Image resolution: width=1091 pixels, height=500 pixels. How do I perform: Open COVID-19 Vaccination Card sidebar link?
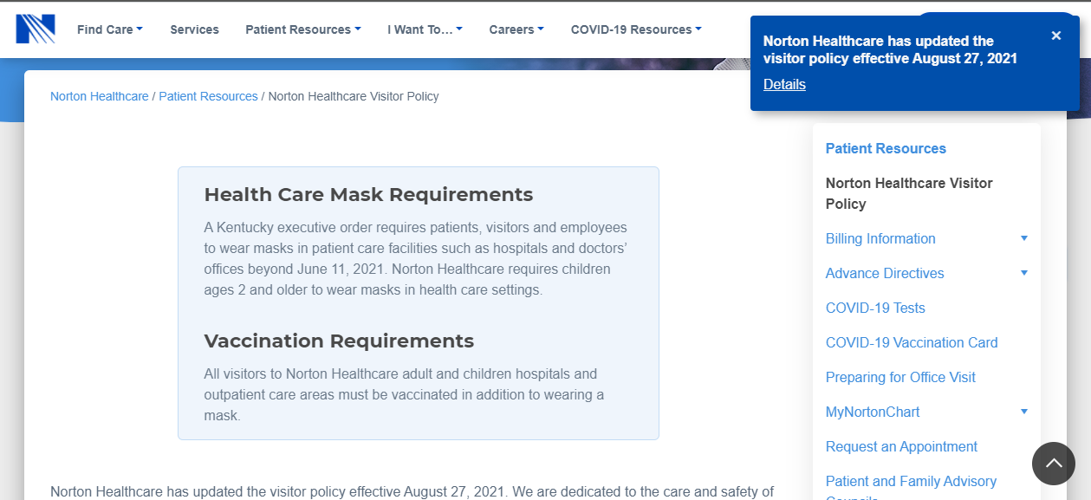911,343
